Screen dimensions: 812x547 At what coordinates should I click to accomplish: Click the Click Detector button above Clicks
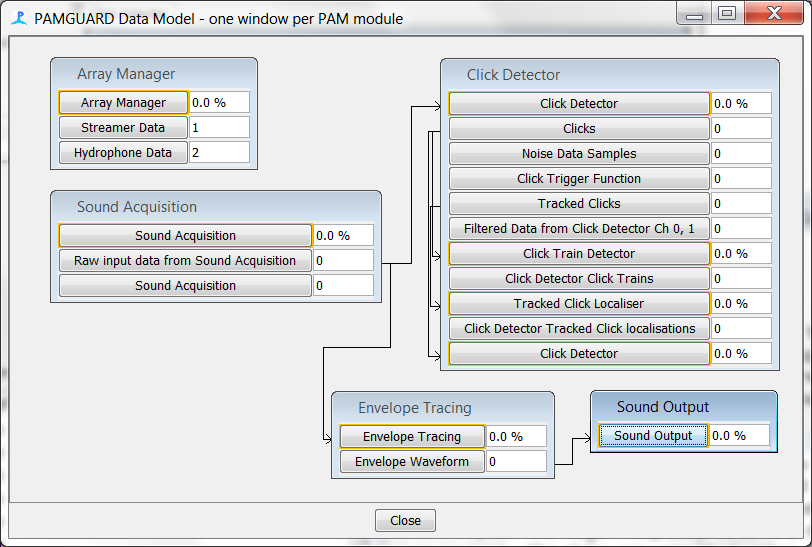click(x=579, y=104)
